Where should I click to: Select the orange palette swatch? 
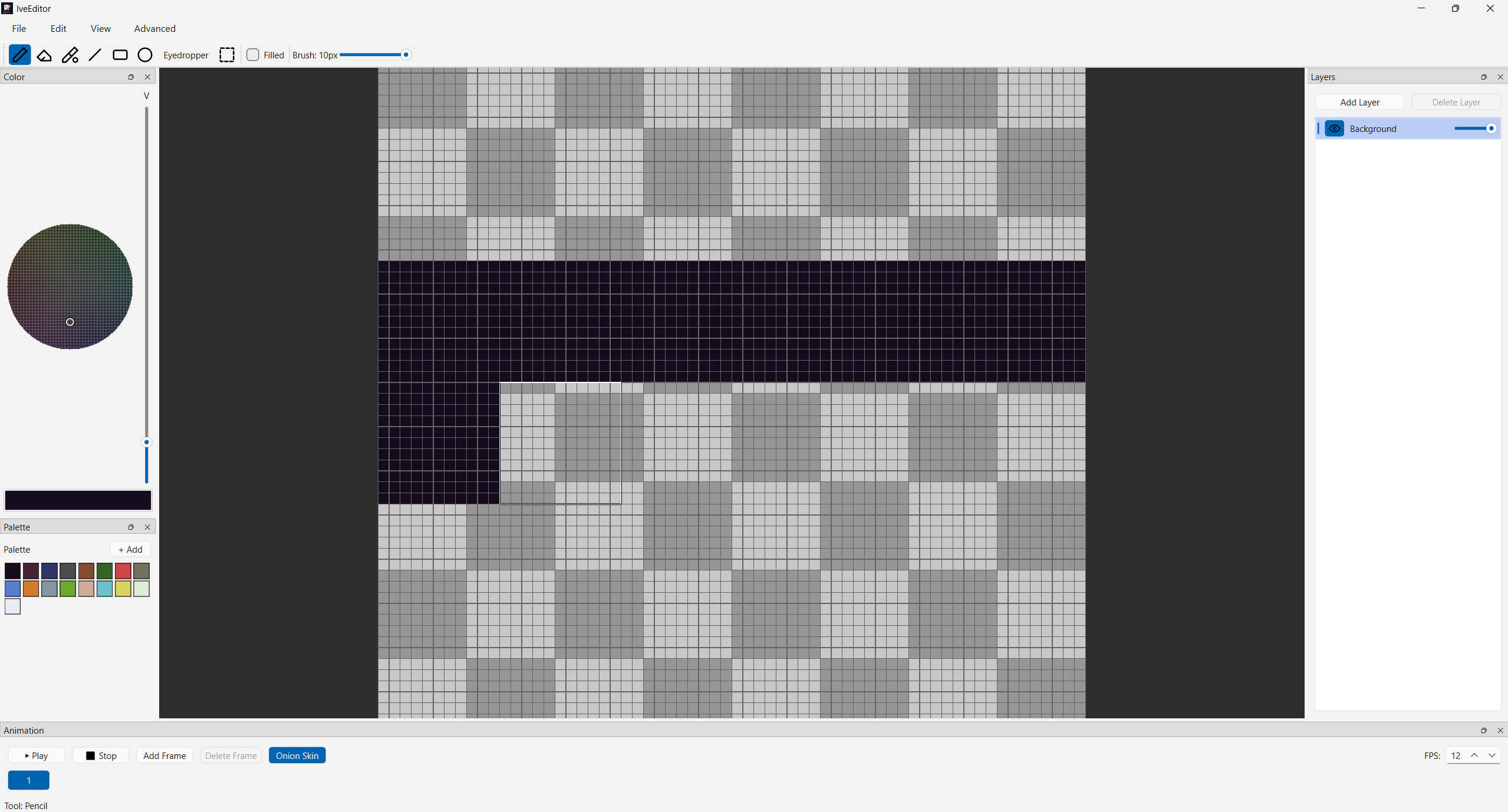(31, 589)
